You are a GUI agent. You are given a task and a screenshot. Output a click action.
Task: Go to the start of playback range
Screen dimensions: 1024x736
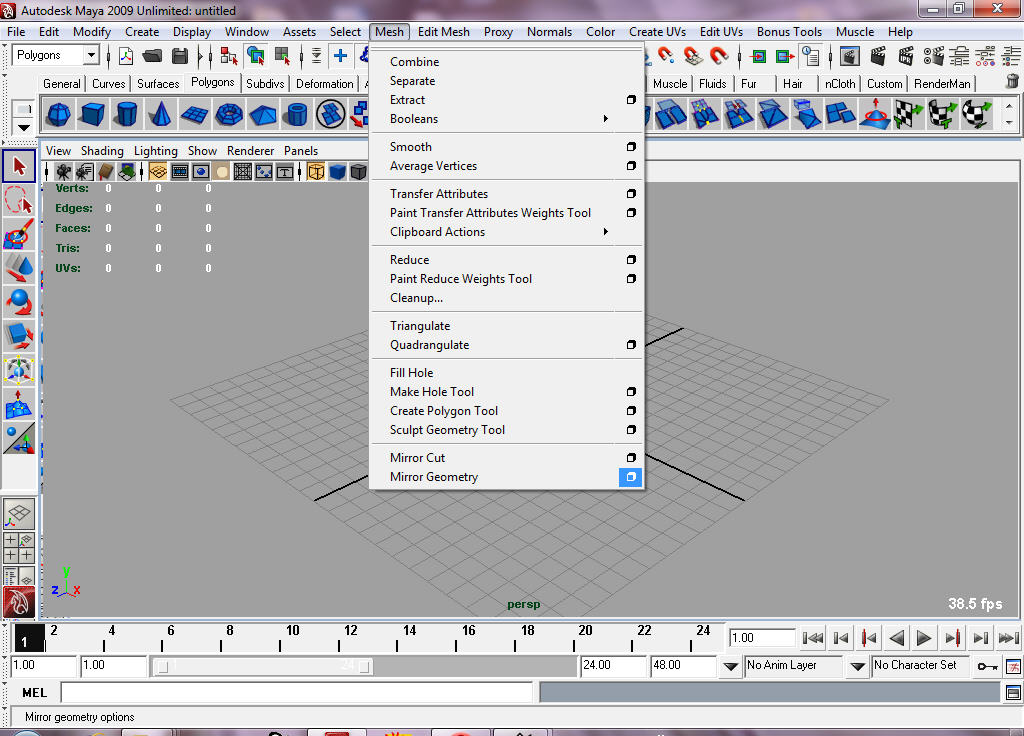(812, 638)
